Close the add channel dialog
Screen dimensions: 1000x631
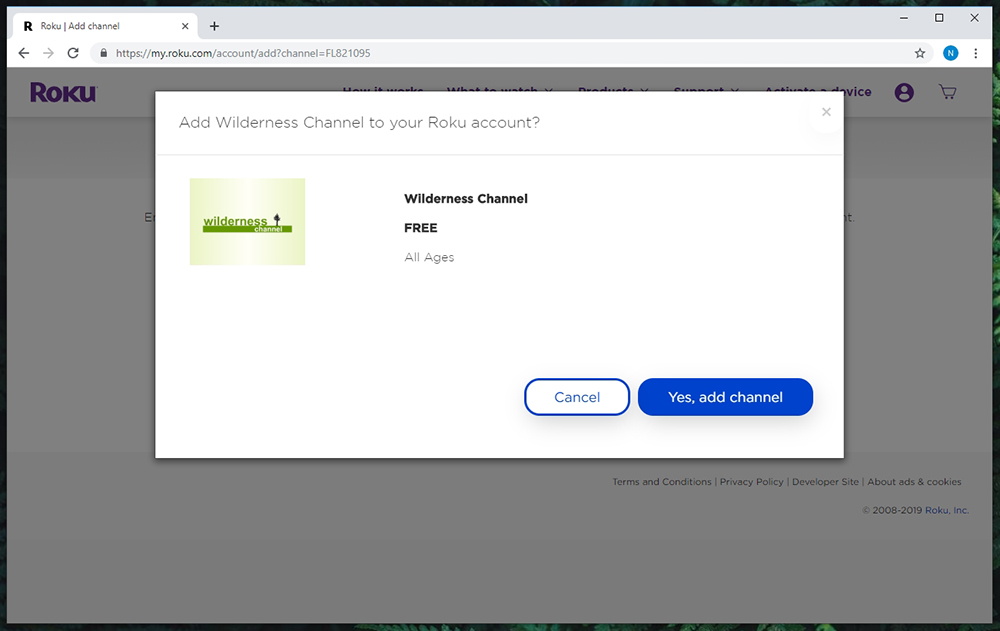click(826, 112)
